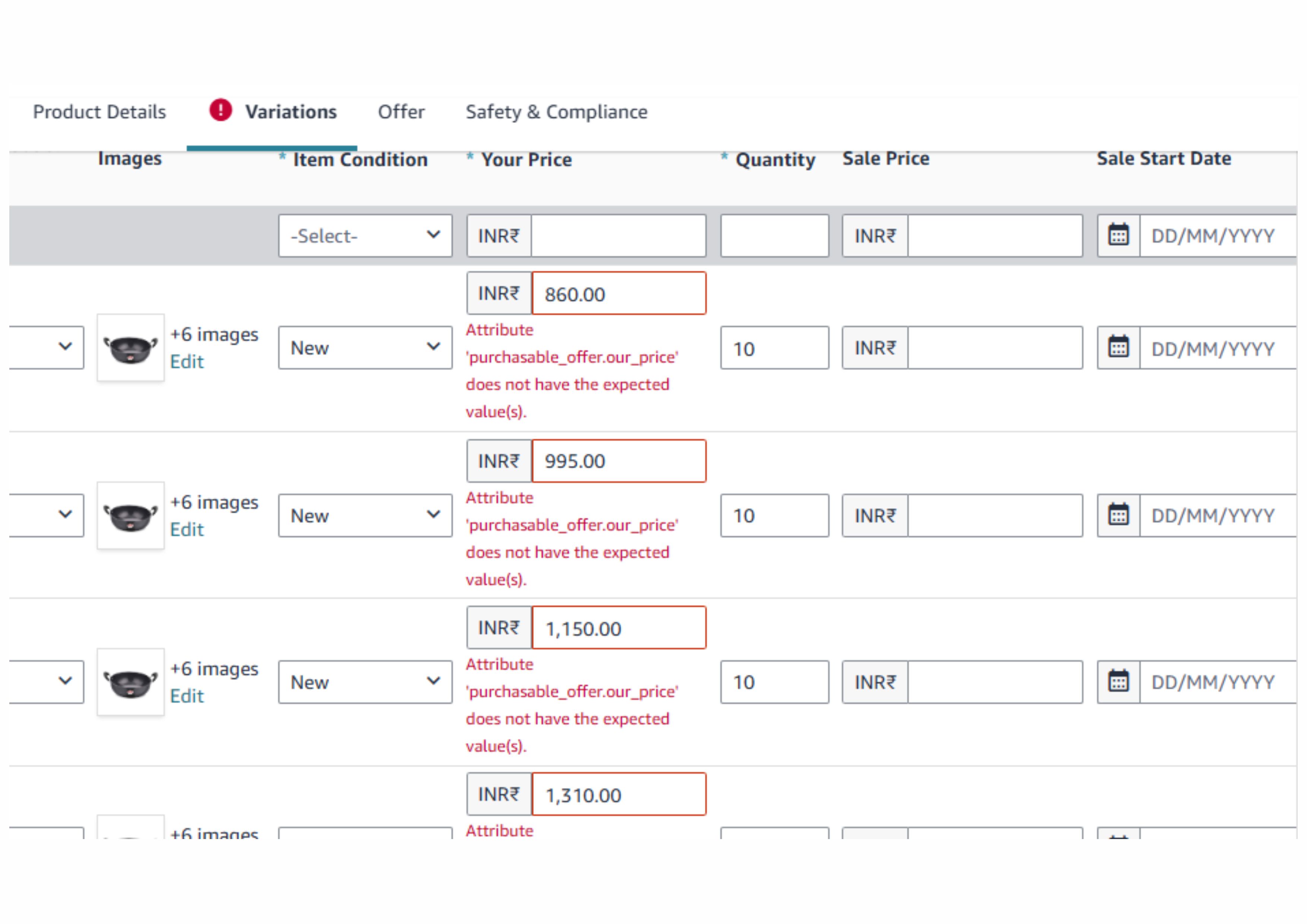Image resolution: width=1307 pixels, height=924 pixels.
Task: Click the "+6 images" text in 1,150.00 row
Action: [x=215, y=669]
